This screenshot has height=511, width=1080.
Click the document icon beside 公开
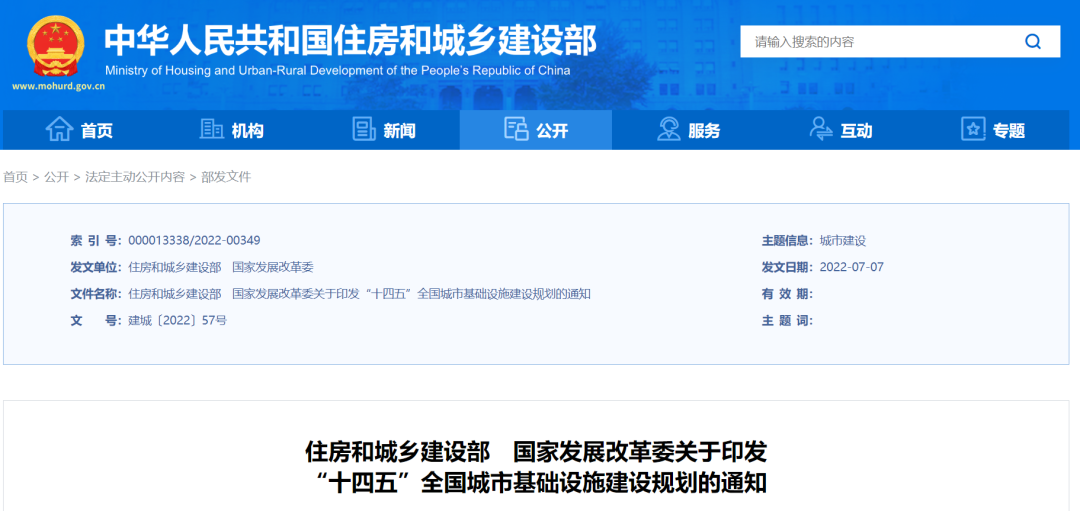tap(516, 129)
